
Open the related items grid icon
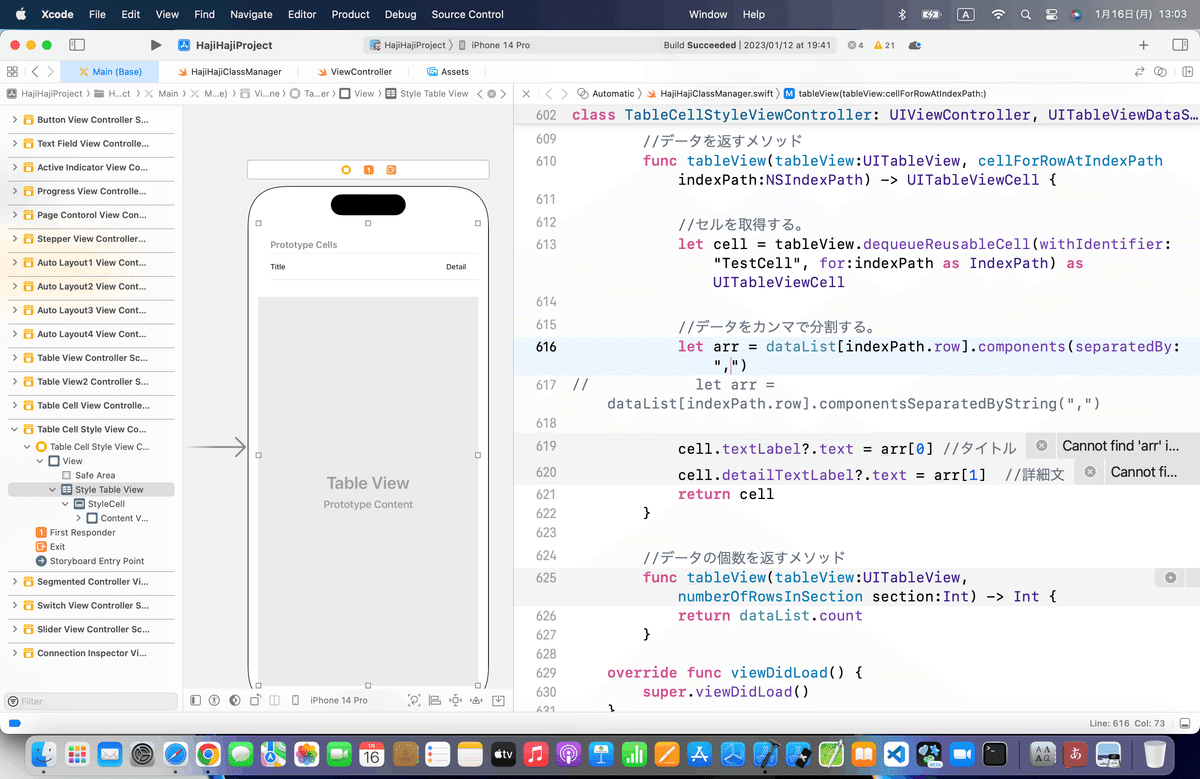click(x=12, y=72)
